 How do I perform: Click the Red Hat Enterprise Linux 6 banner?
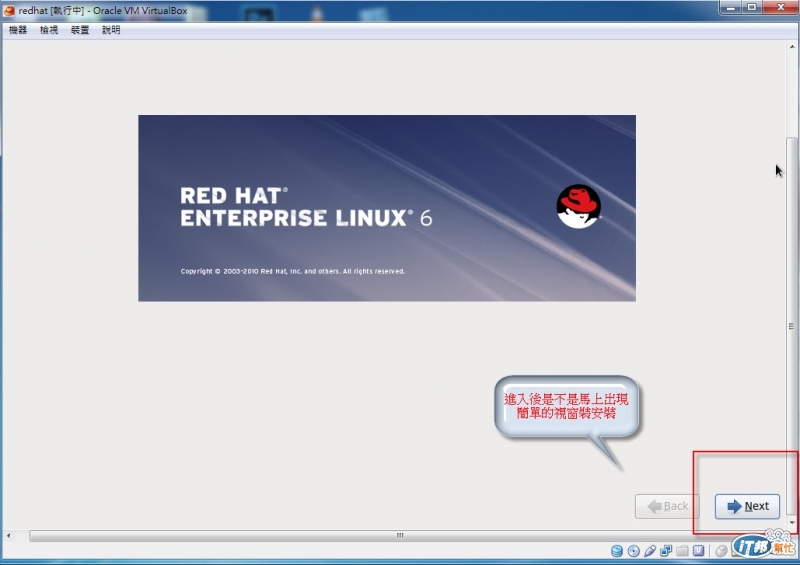click(x=387, y=208)
